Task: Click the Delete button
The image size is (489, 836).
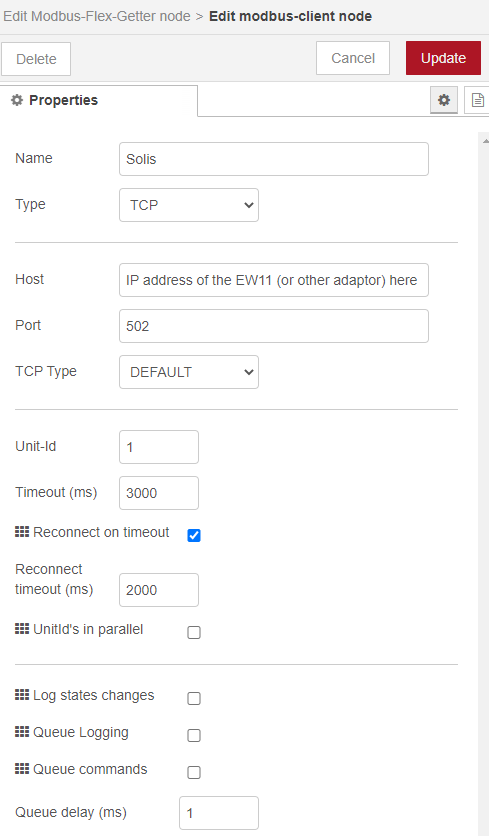Action: coord(36,59)
